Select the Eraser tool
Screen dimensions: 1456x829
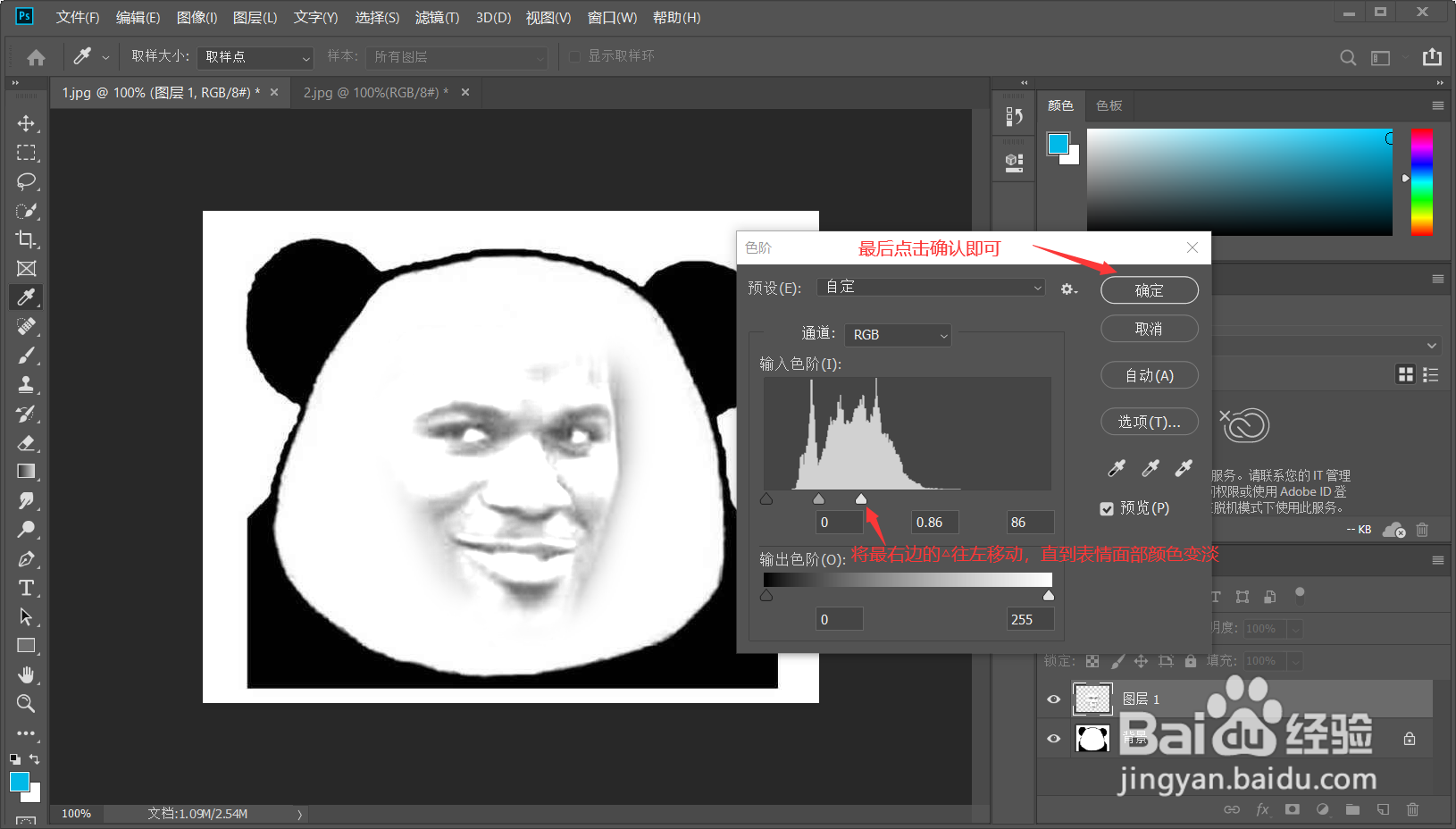pyautogui.click(x=26, y=442)
